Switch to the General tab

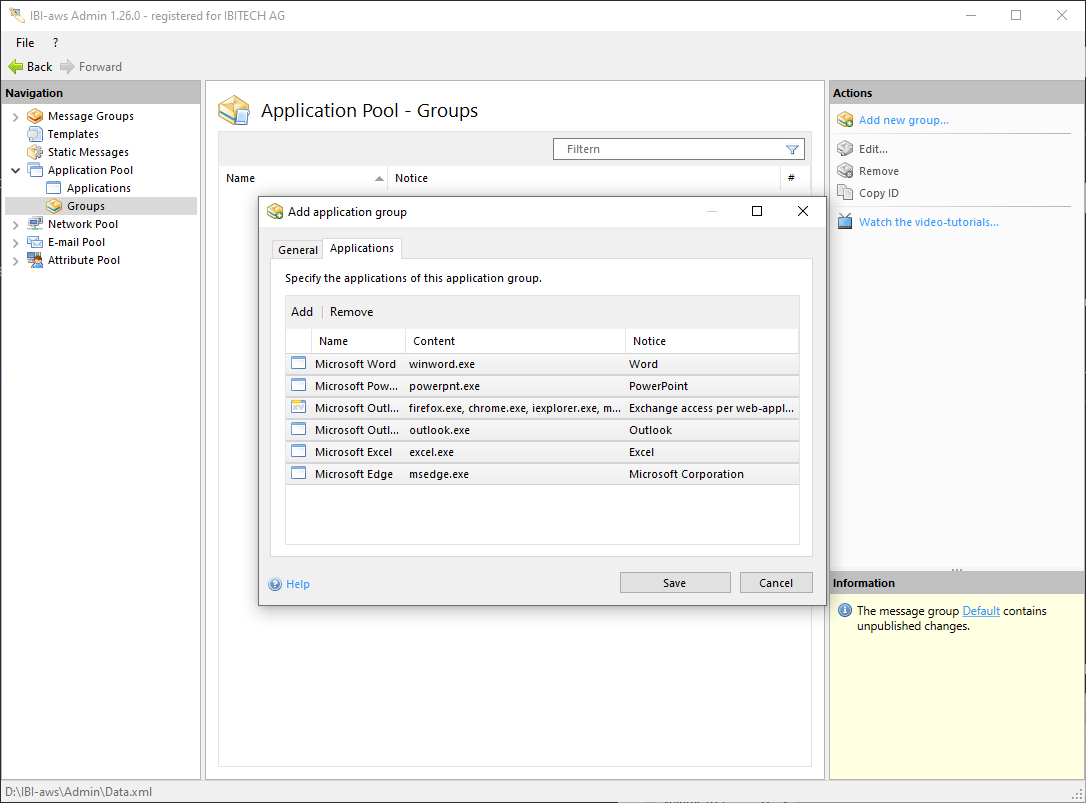298,250
